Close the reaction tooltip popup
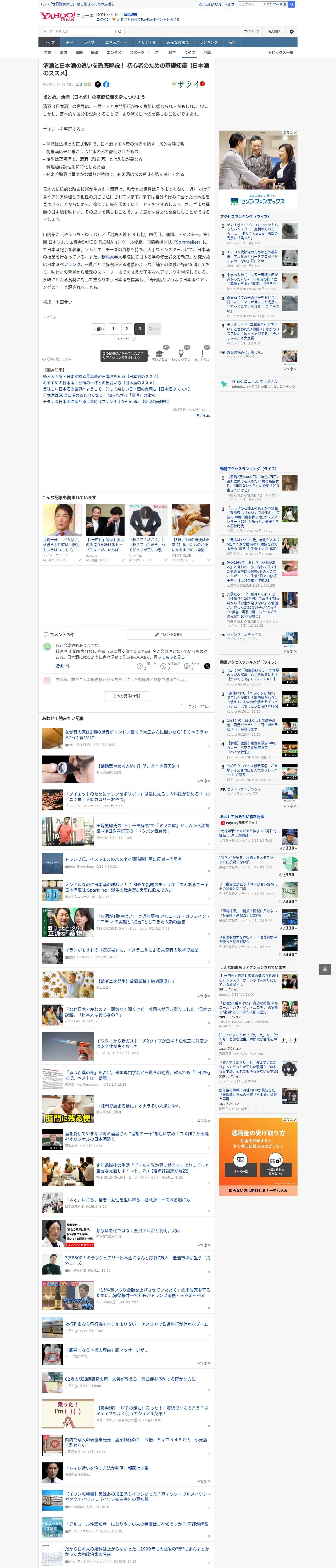The image size is (336, 1568). (145, 353)
